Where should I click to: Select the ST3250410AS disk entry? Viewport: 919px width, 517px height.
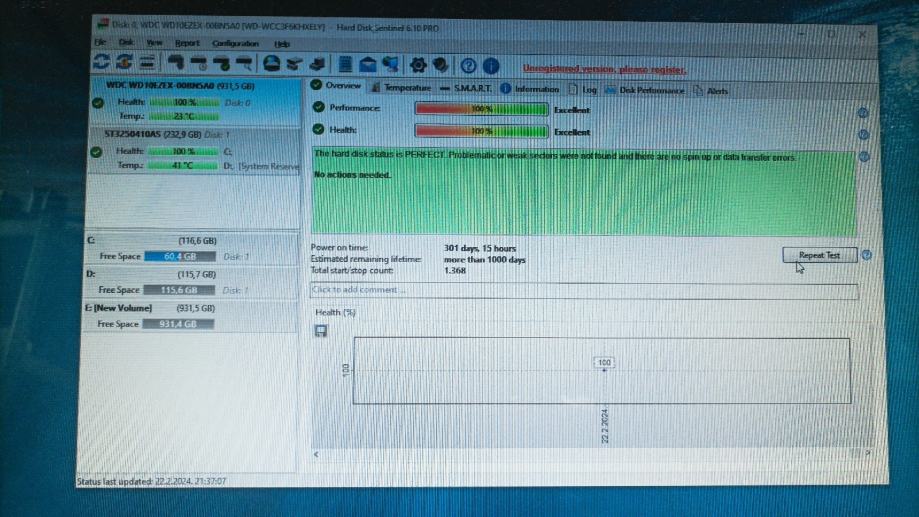click(x=194, y=151)
